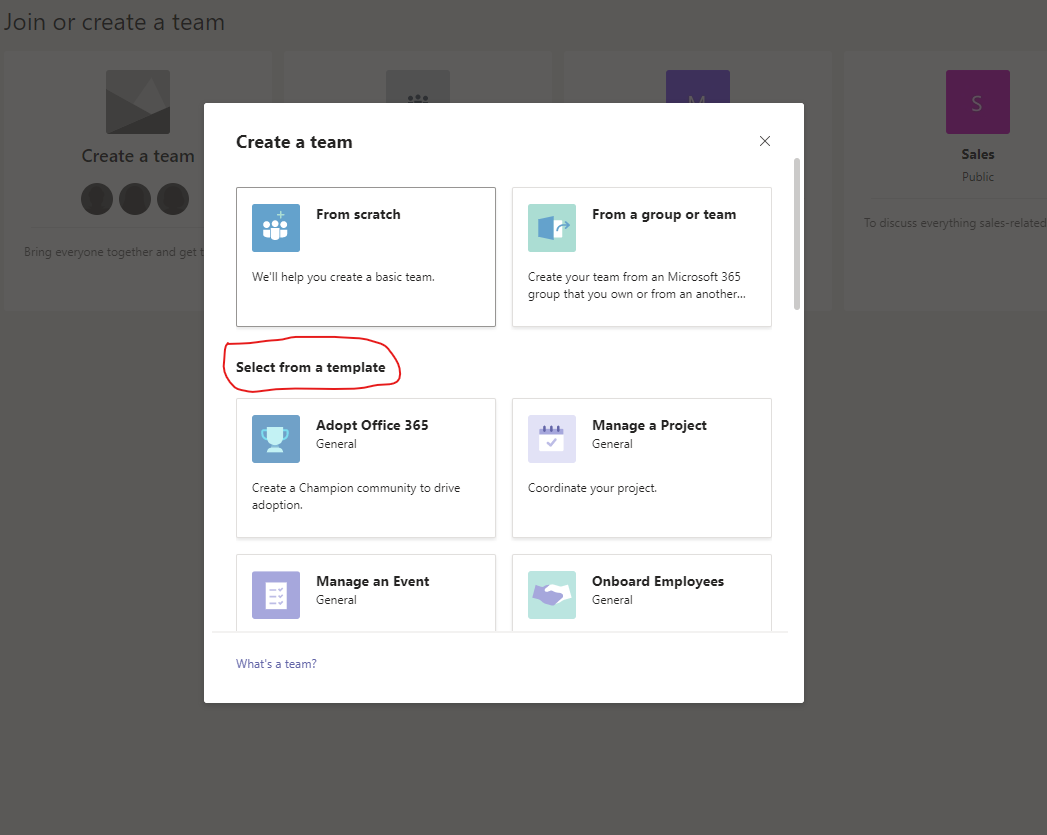Image resolution: width=1047 pixels, height=835 pixels.
Task: Click 'Create a Champion community' description text
Action: point(356,496)
